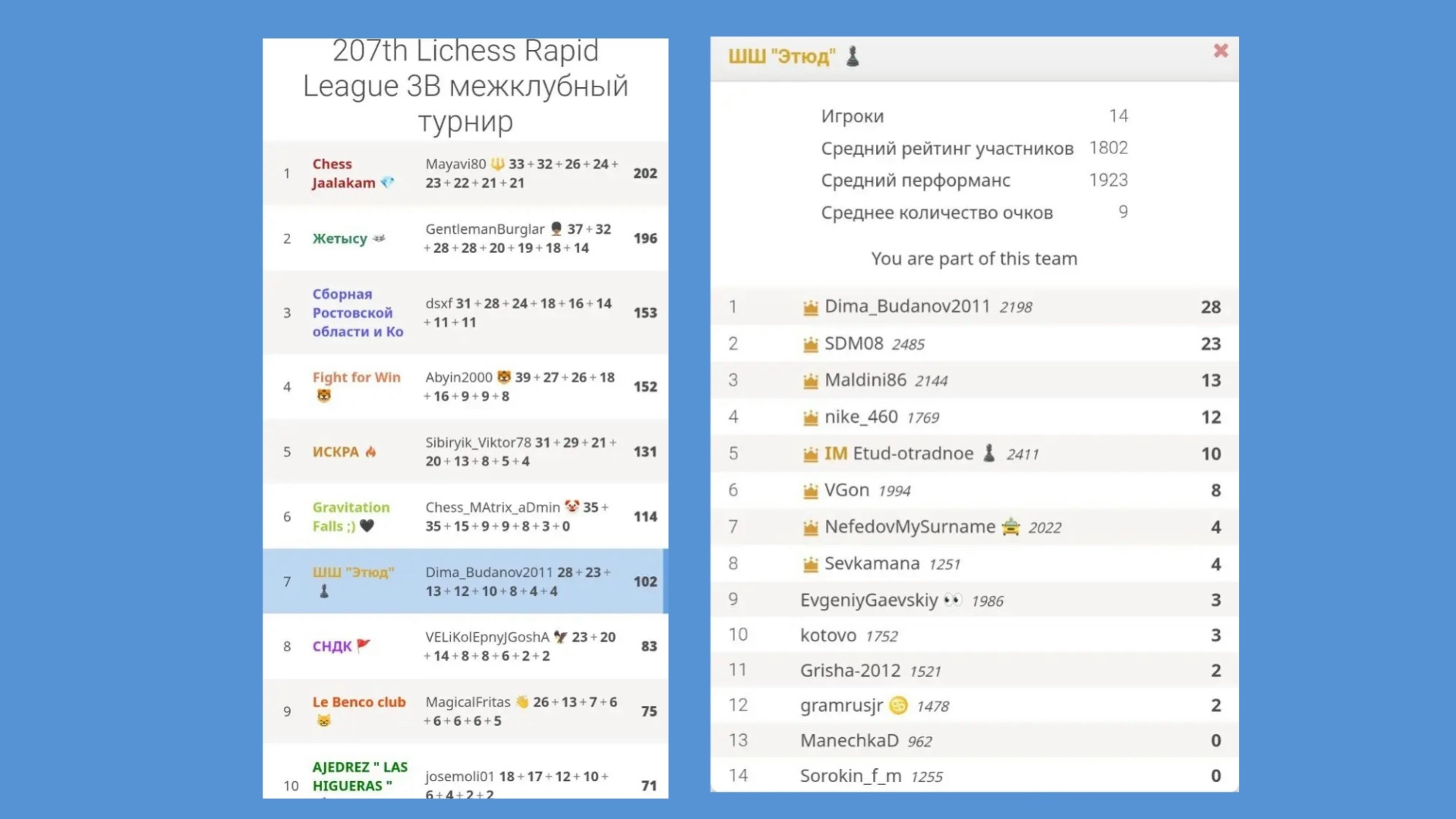Screen dimensions: 1456x819
Task: Click the crown icon beside SDM08
Action: point(810,345)
